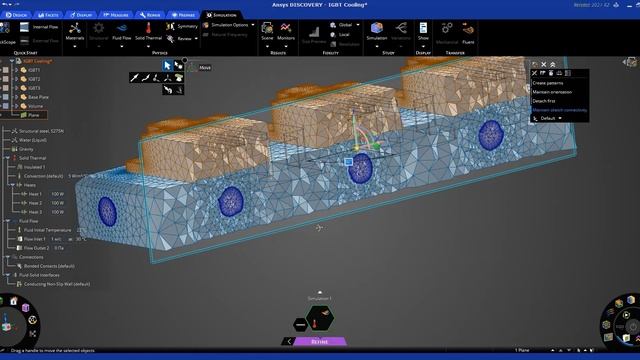Select Bonded Contacts (default) item

49,266
